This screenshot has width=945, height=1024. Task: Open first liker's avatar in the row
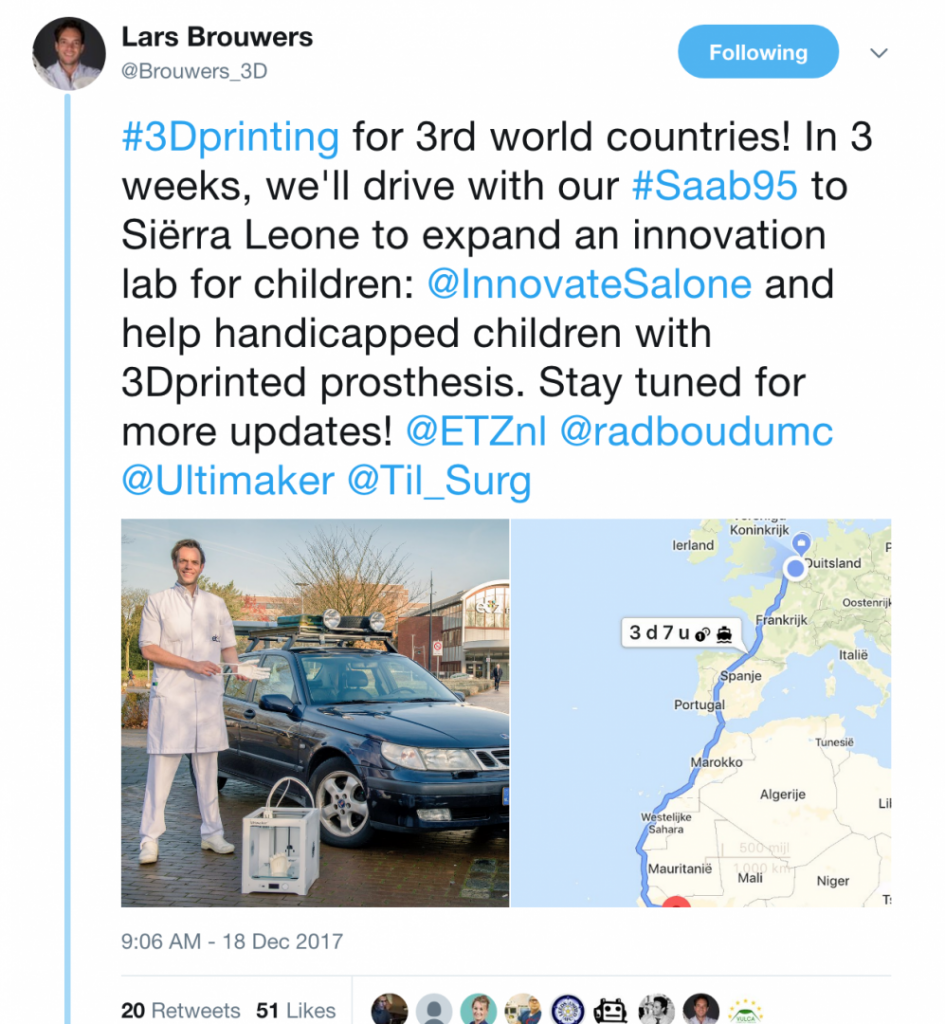[x=389, y=1009]
